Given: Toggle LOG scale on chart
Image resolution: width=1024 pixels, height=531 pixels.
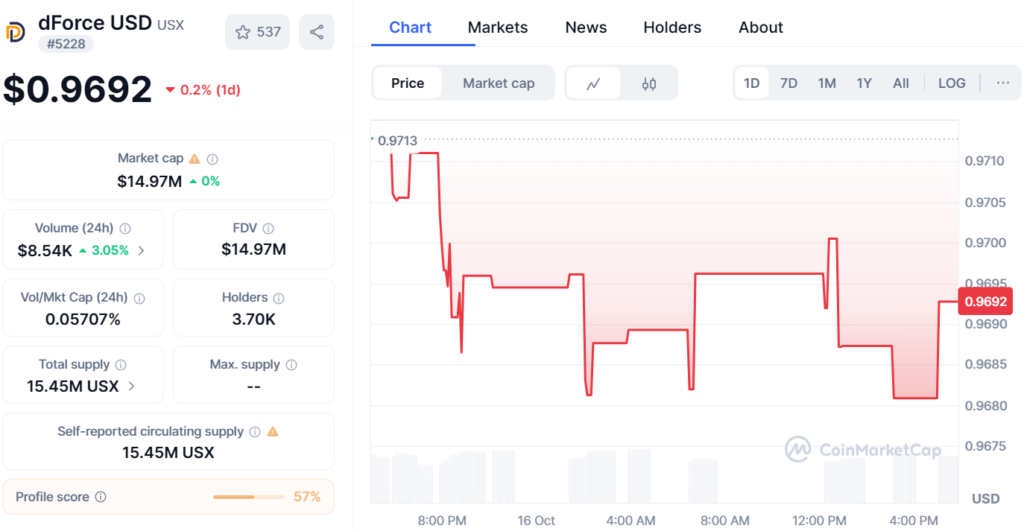Looking at the screenshot, I should pyautogui.click(x=952, y=83).
